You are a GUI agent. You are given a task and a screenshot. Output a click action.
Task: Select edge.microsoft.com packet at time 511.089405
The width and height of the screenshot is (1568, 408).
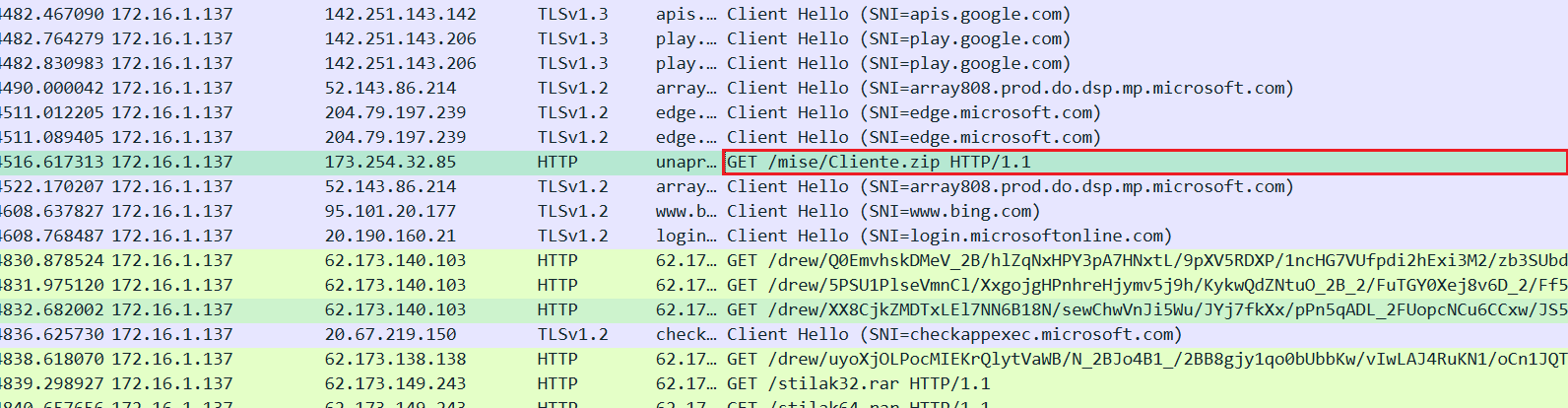tap(913, 138)
